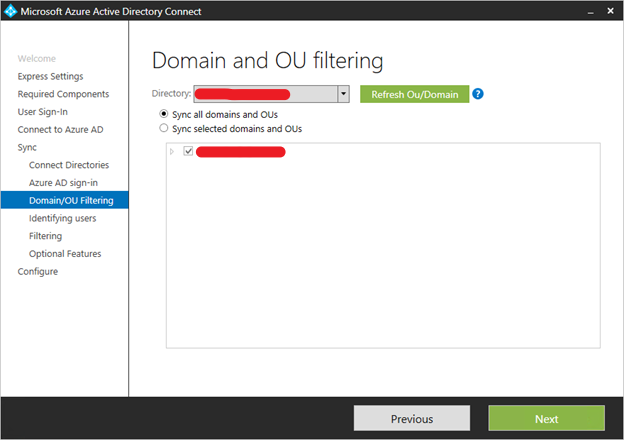Image resolution: width=624 pixels, height=440 pixels.
Task: Open Connect Directories sub-step
Action: pos(69,165)
